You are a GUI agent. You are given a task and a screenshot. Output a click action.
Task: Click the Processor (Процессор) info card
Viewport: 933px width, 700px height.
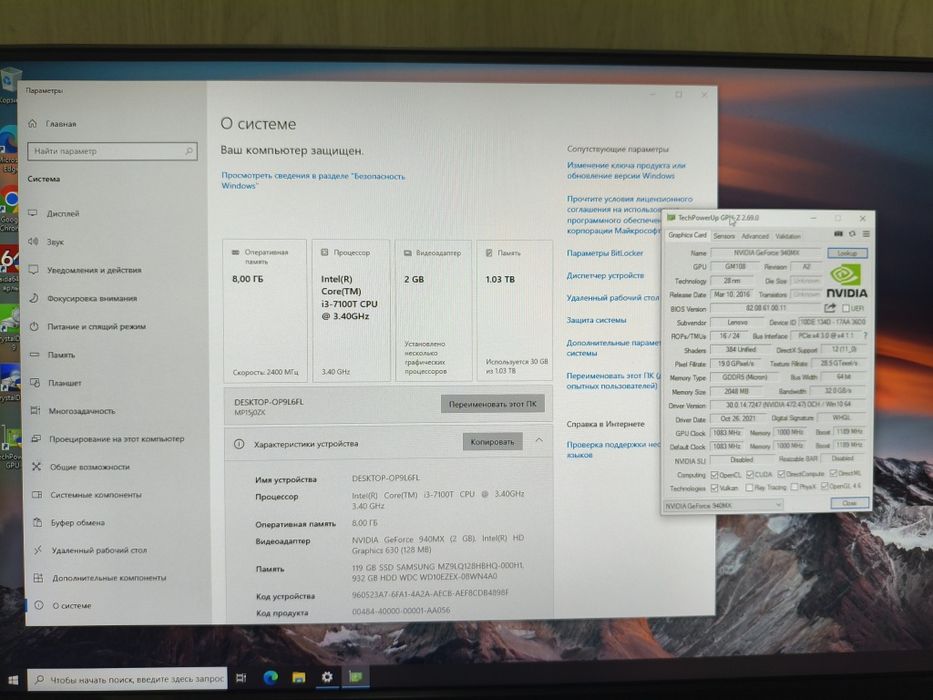click(x=351, y=310)
